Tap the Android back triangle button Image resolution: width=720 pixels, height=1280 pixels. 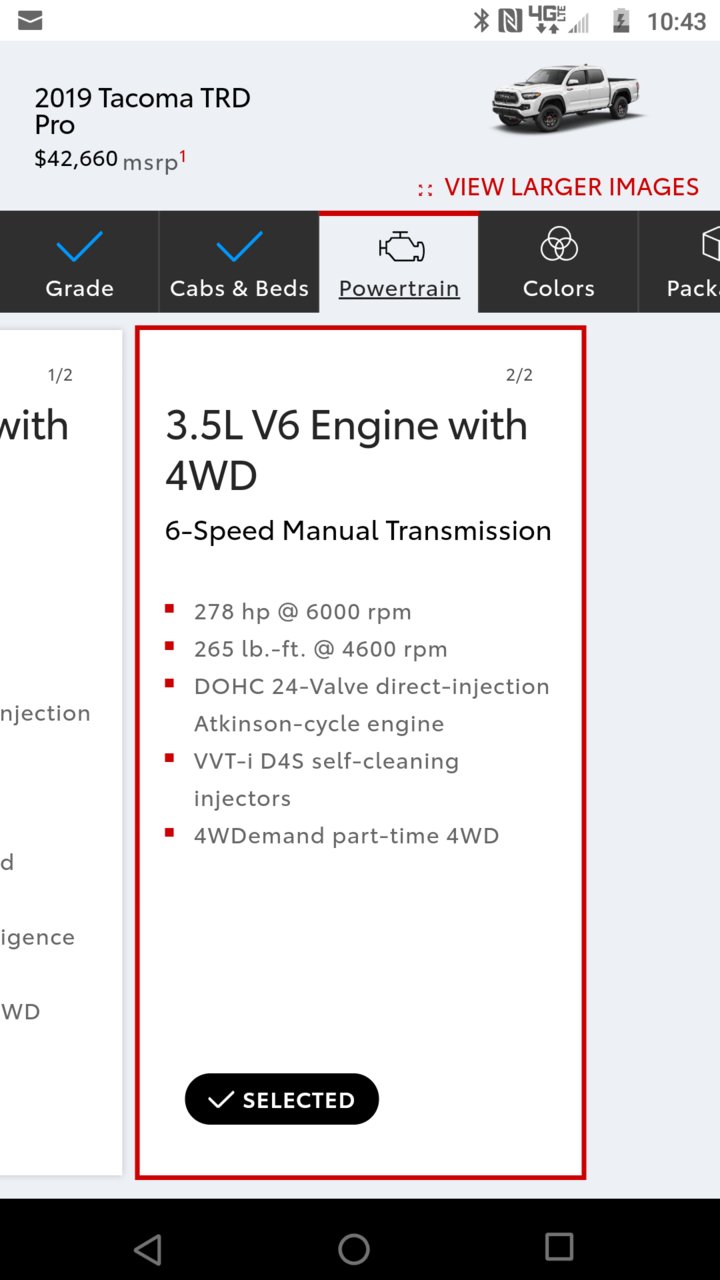[x=148, y=1248]
